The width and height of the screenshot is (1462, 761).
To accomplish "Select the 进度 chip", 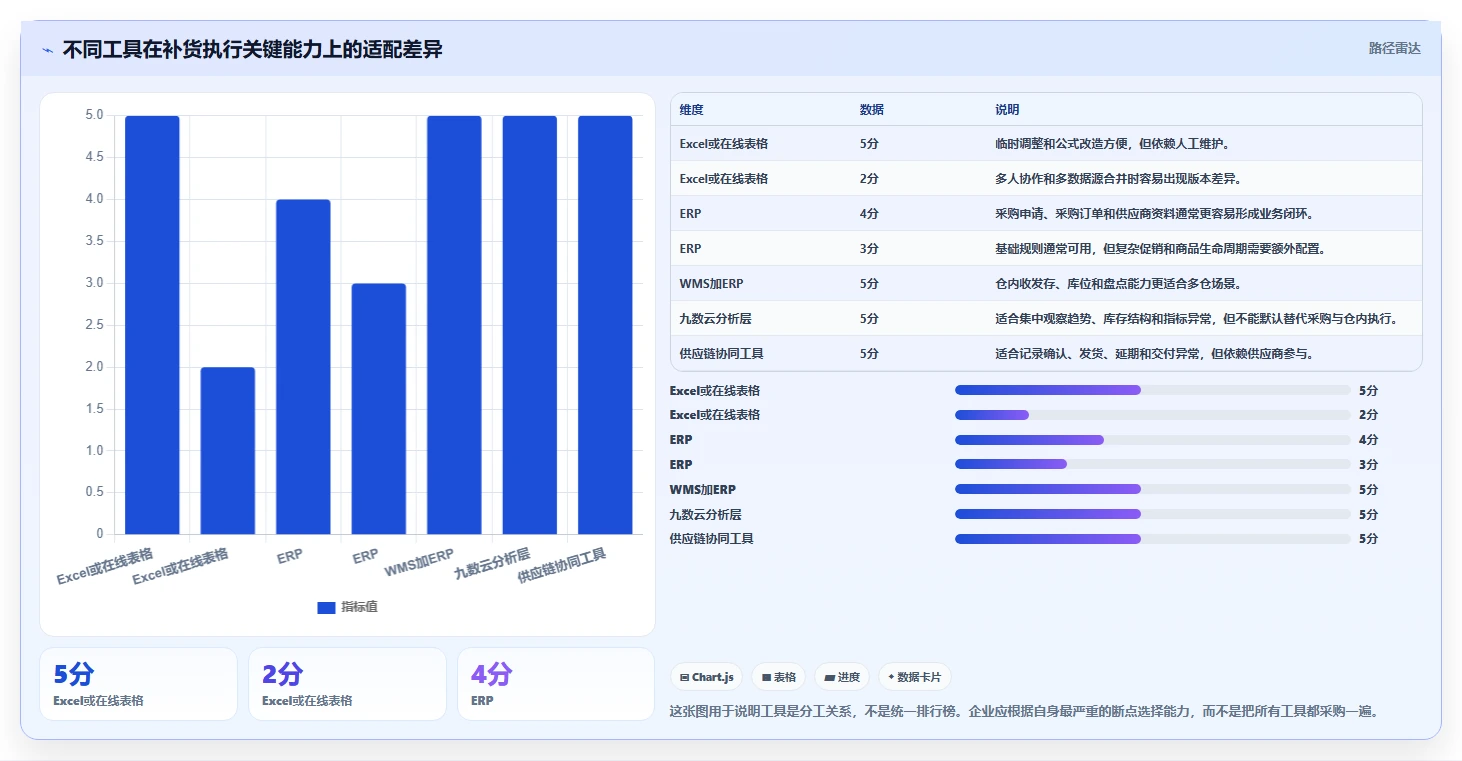I will 842,677.
